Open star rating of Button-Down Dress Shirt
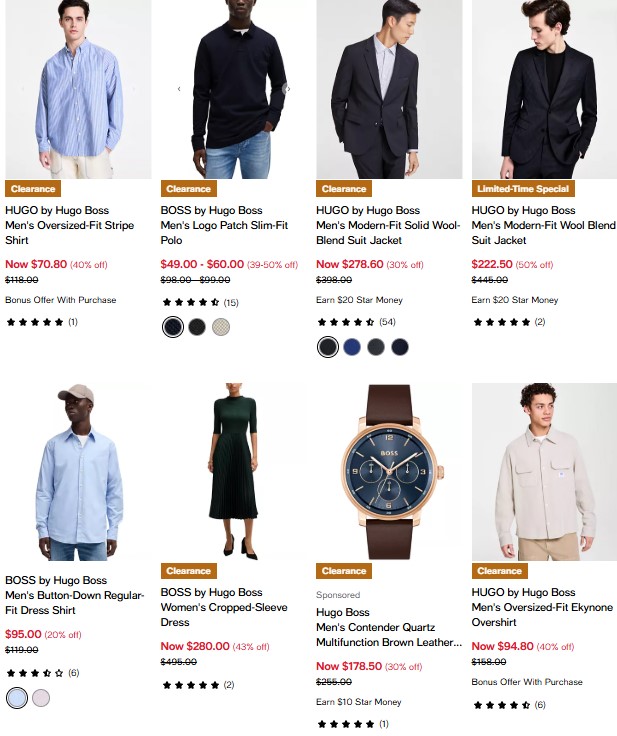 (x=42, y=673)
